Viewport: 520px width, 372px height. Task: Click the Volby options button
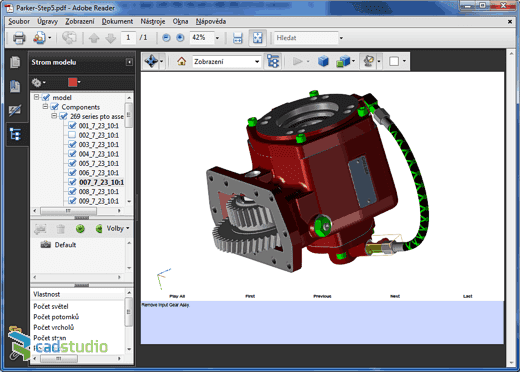[x=117, y=228]
